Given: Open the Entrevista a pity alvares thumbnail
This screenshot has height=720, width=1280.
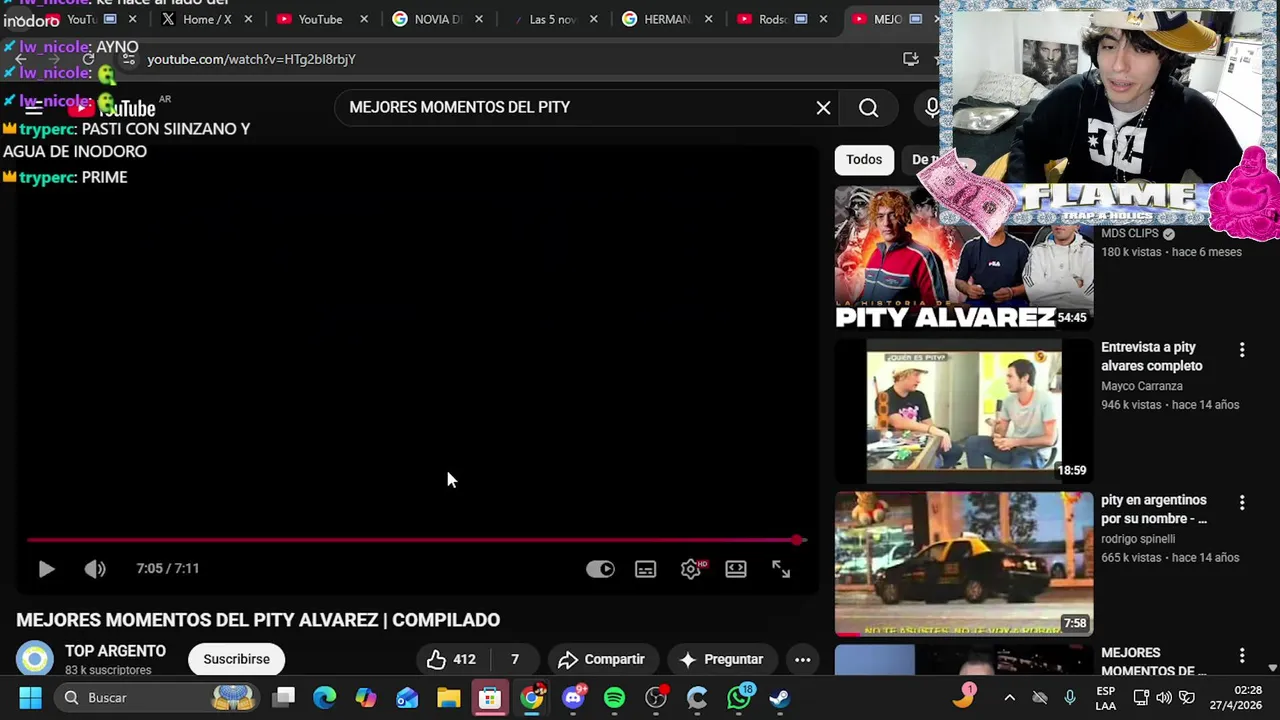Looking at the screenshot, I should (964, 411).
